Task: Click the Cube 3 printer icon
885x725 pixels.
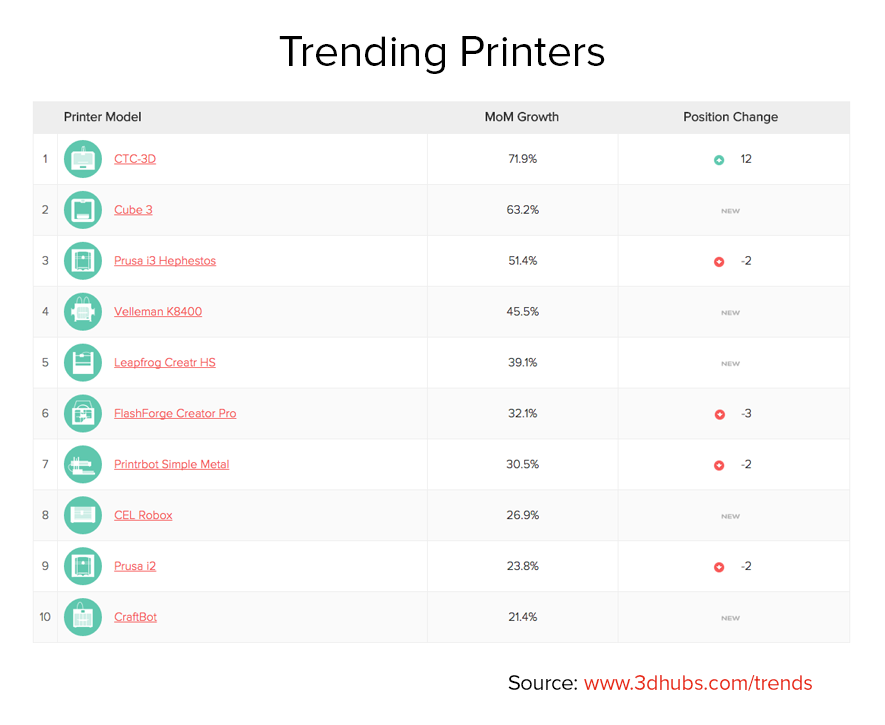Action: pyautogui.click(x=83, y=210)
